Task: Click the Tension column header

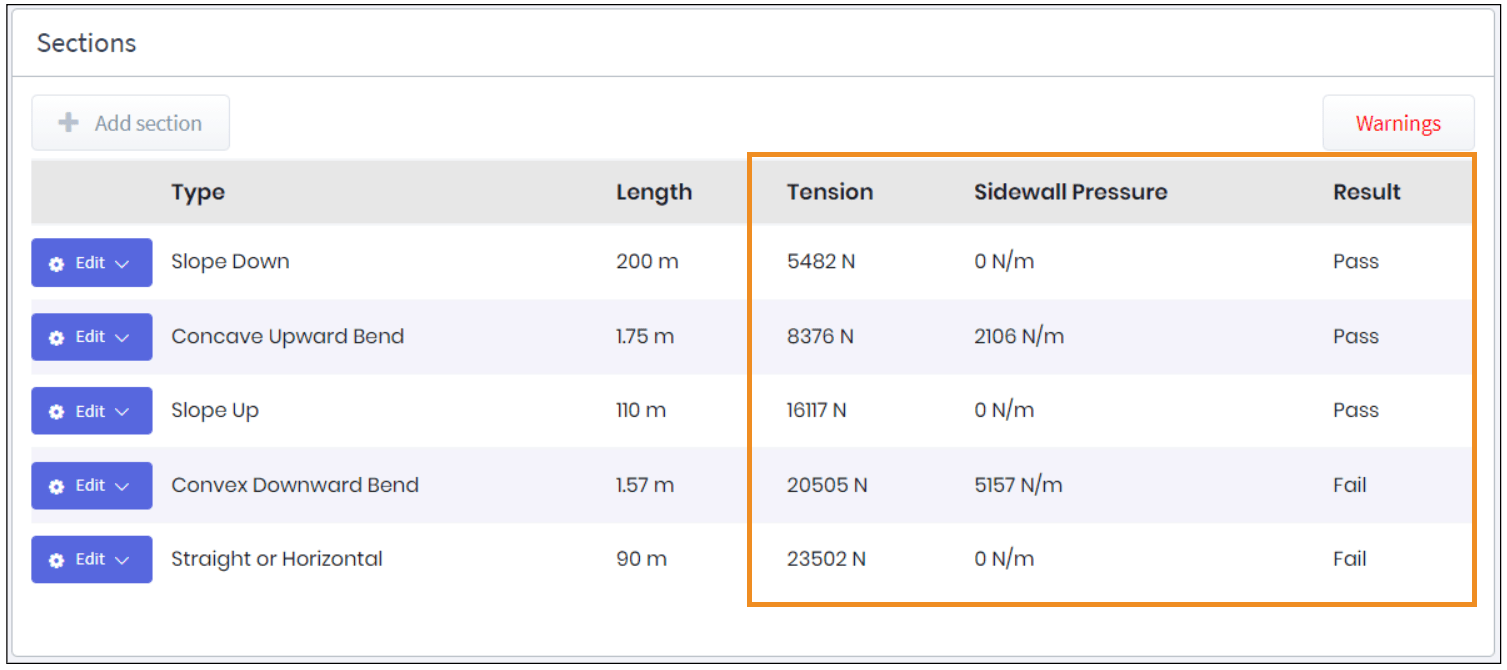Action: 829,192
